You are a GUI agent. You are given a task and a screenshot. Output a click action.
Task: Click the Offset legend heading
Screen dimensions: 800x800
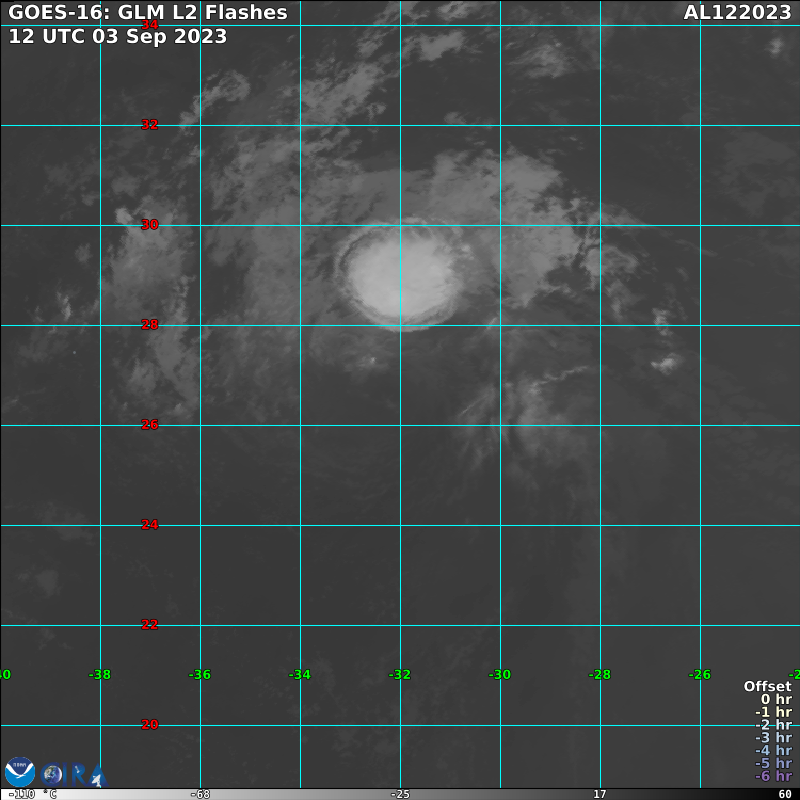[767, 686]
